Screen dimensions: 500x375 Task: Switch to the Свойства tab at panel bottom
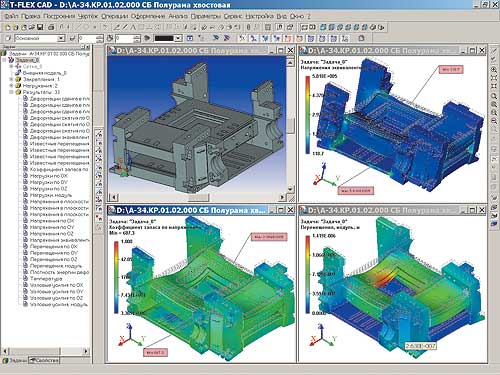click(44, 360)
